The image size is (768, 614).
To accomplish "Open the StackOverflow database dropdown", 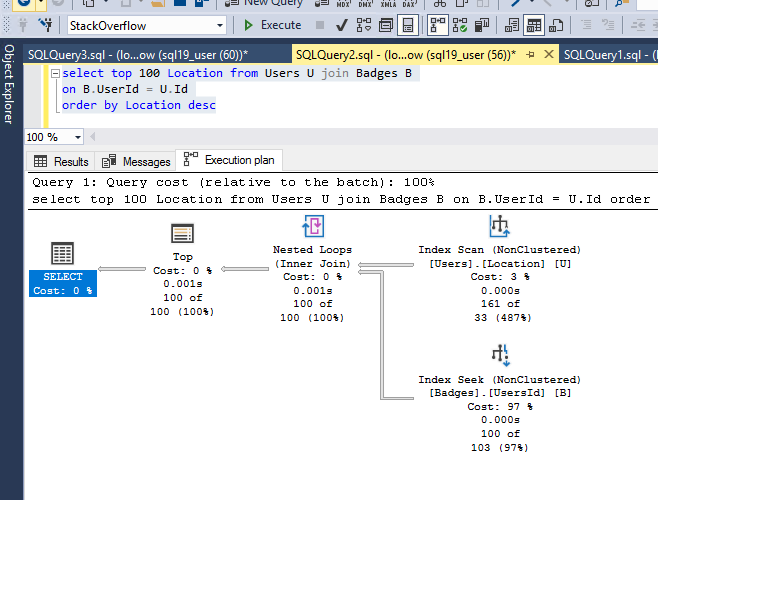I will [220, 25].
